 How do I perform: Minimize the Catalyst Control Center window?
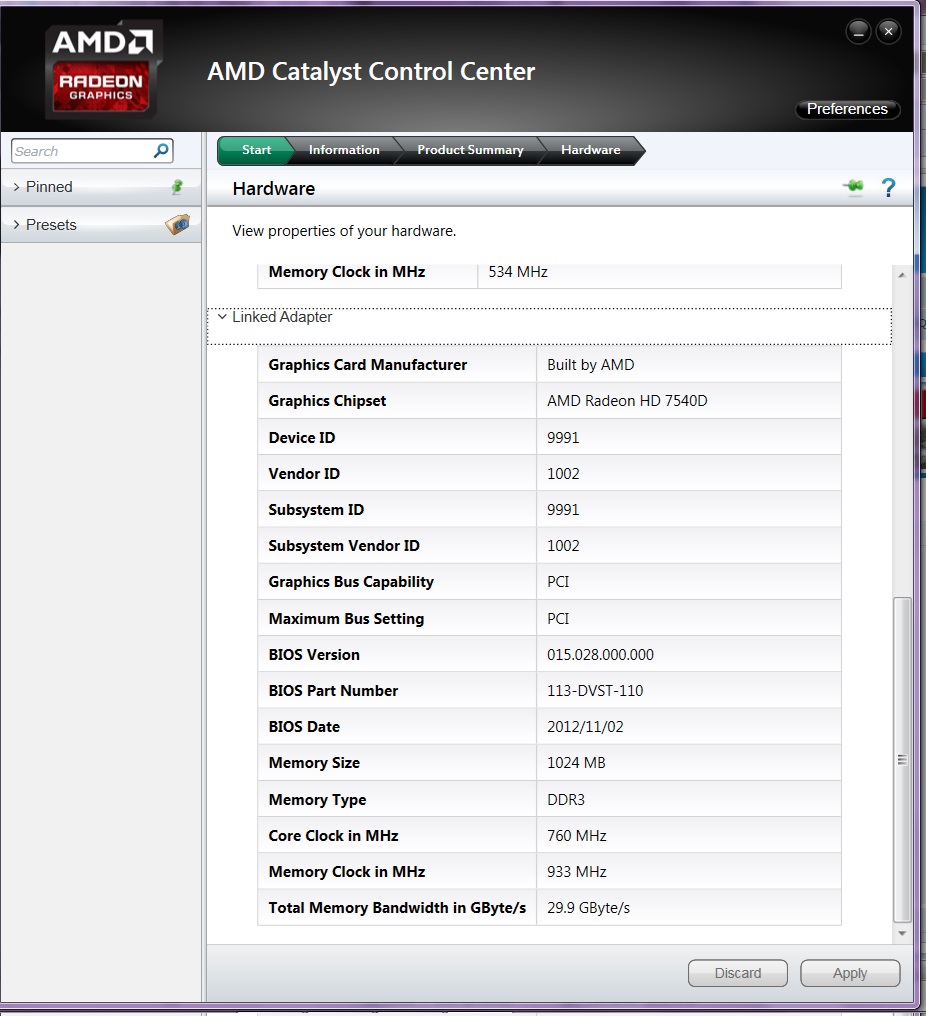tap(858, 32)
